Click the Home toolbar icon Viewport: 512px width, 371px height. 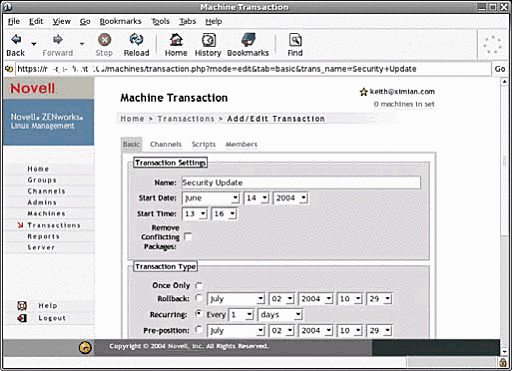coord(176,40)
